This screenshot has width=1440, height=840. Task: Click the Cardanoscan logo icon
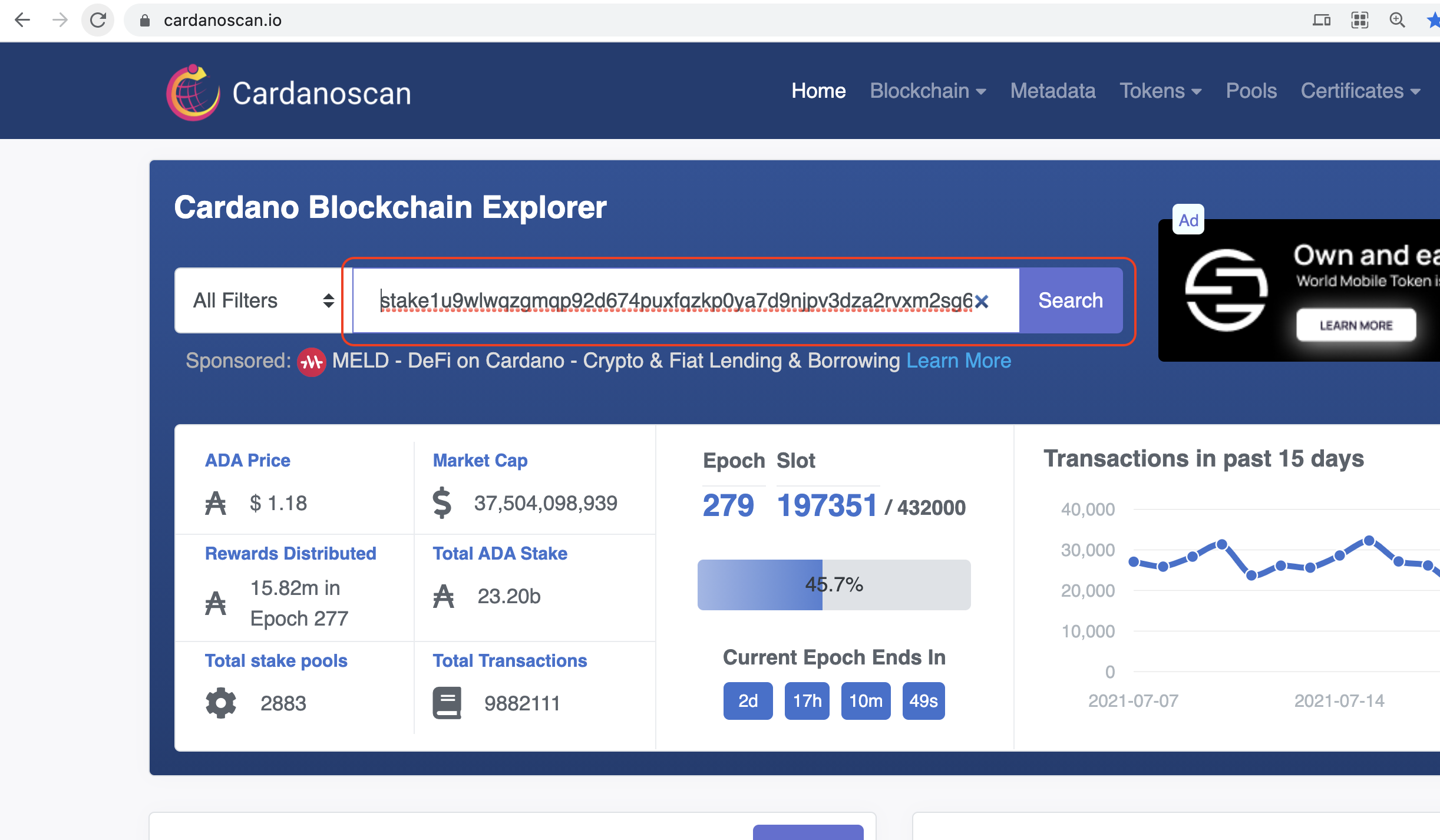[x=193, y=93]
